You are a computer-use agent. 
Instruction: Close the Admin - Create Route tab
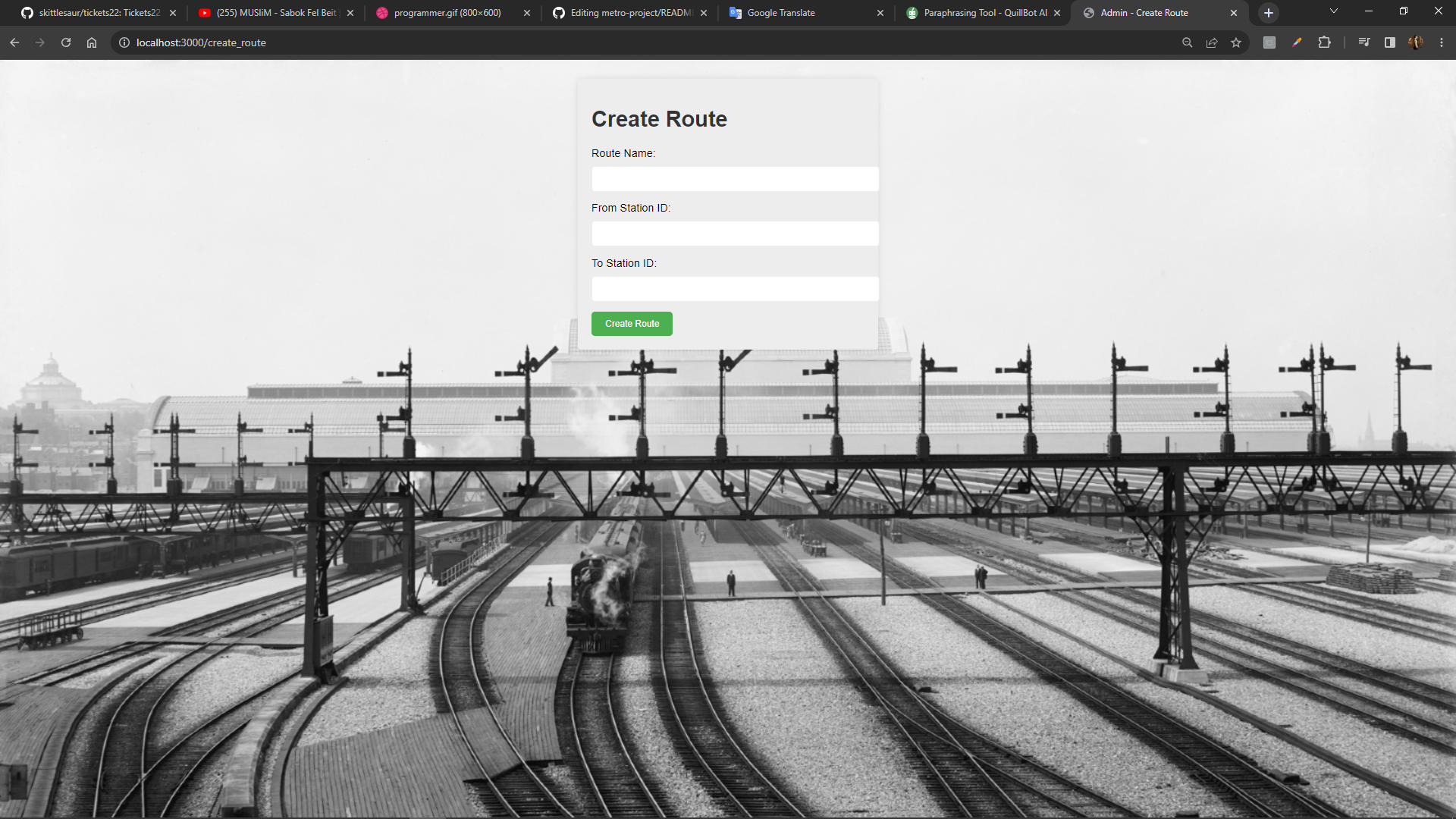[1234, 13]
